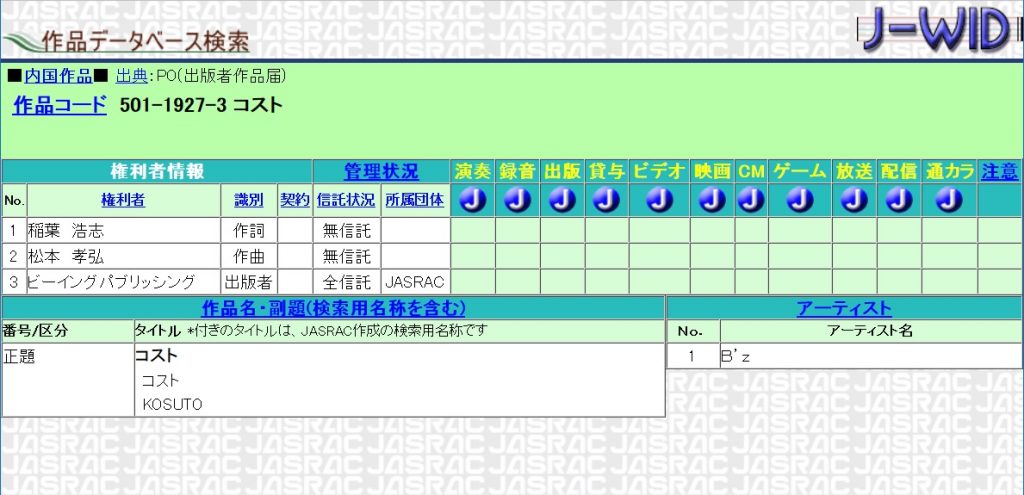The width and height of the screenshot is (1024, 495).
Task: Click the KOSUTO title text
Action: click(x=172, y=405)
